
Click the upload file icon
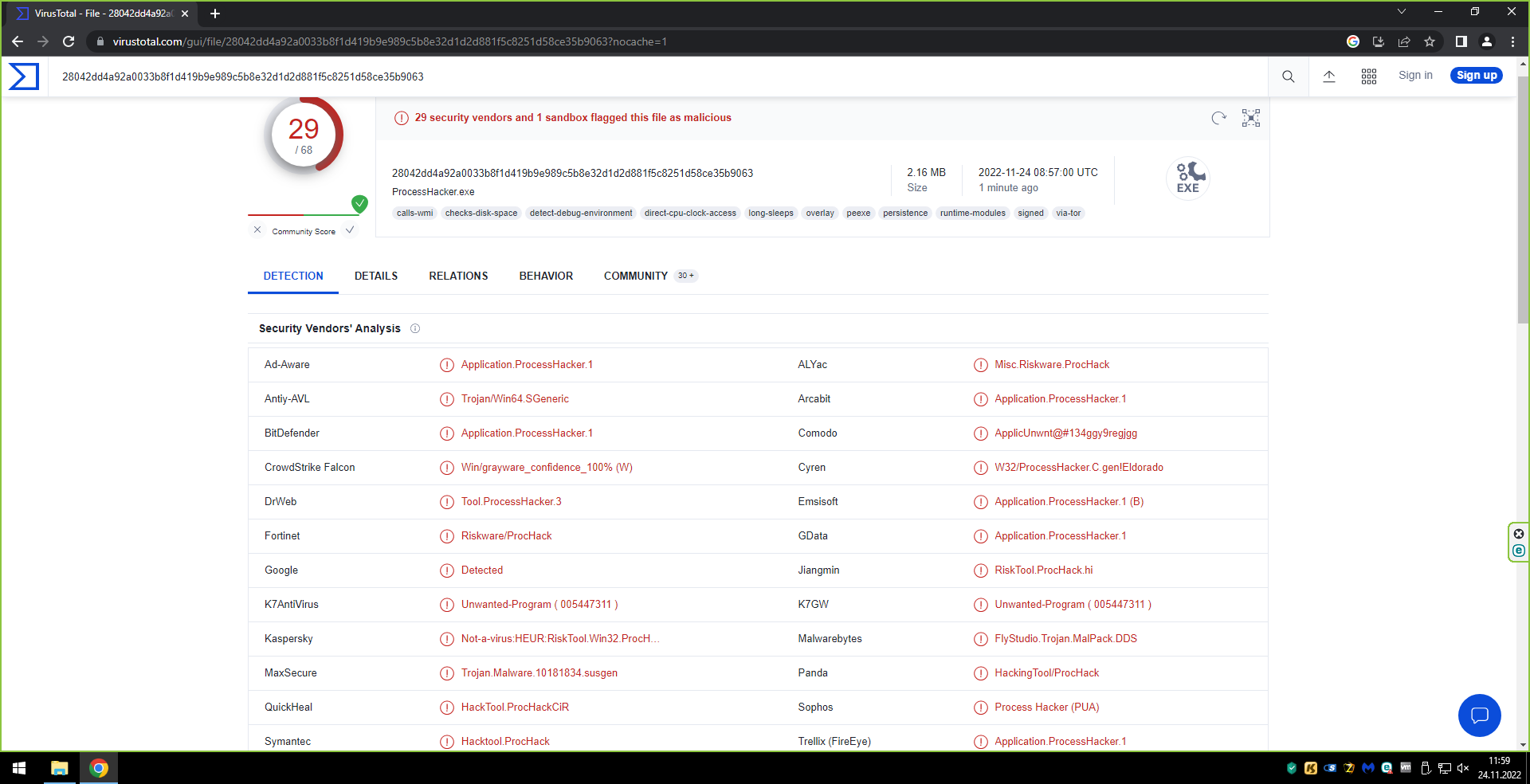(1329, 76)
